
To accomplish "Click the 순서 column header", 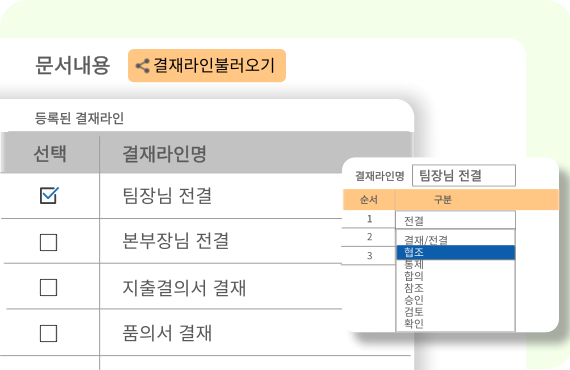I will (369, 200).
